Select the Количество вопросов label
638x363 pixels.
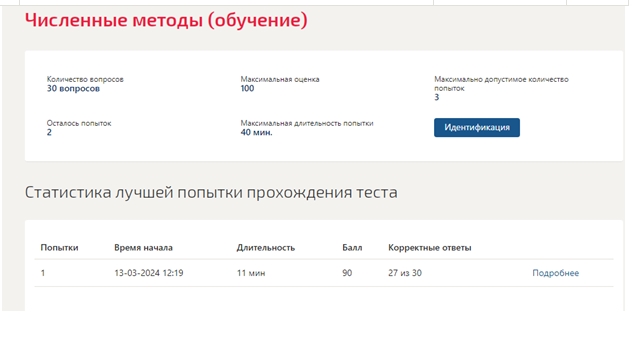85,79
